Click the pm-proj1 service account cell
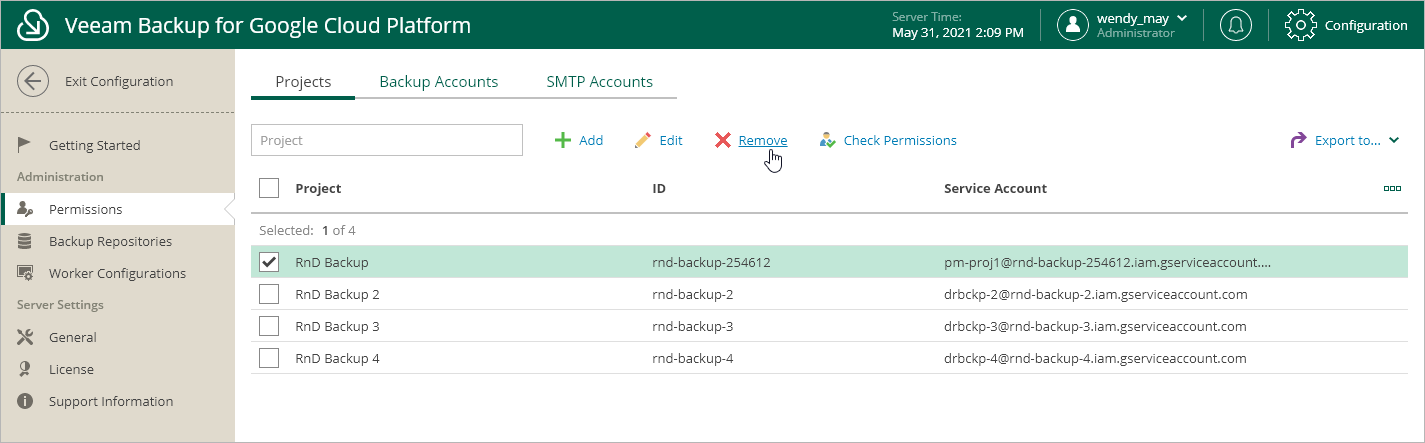 pos(1107,262)
